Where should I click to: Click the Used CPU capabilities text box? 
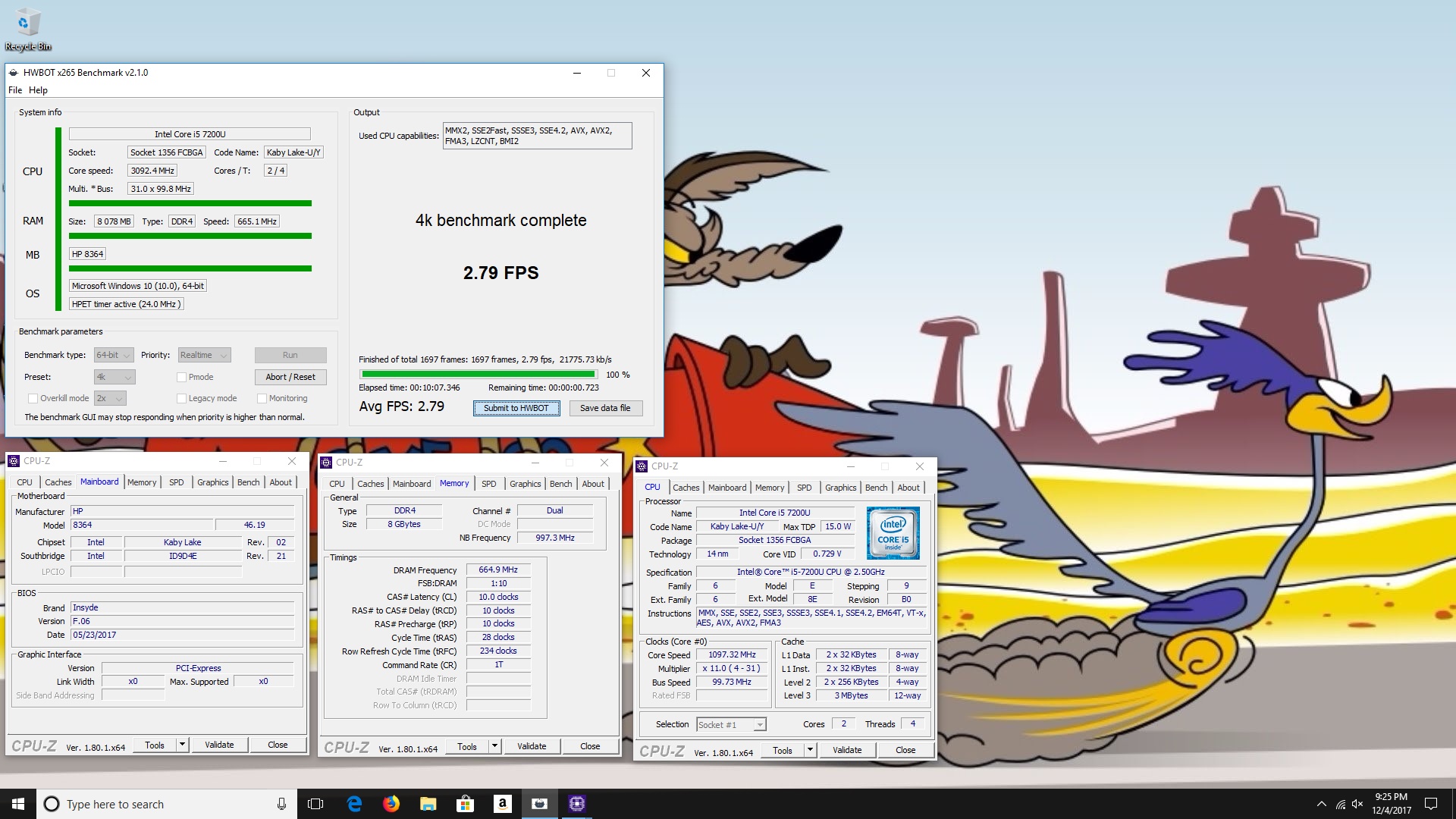537,136
